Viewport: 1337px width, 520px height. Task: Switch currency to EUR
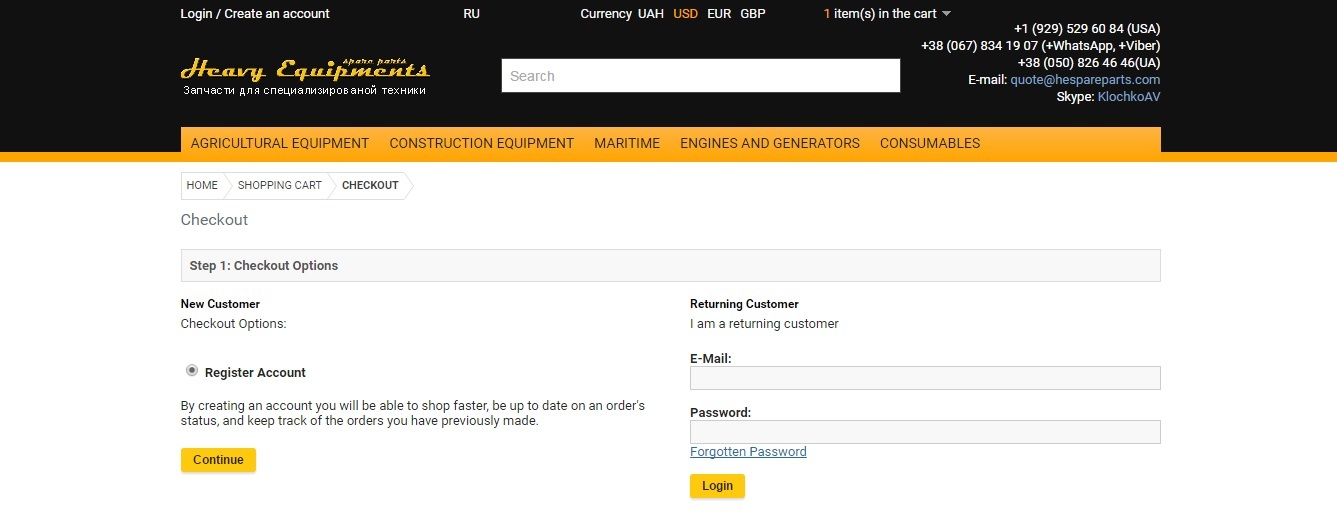[x=719, y=14]
